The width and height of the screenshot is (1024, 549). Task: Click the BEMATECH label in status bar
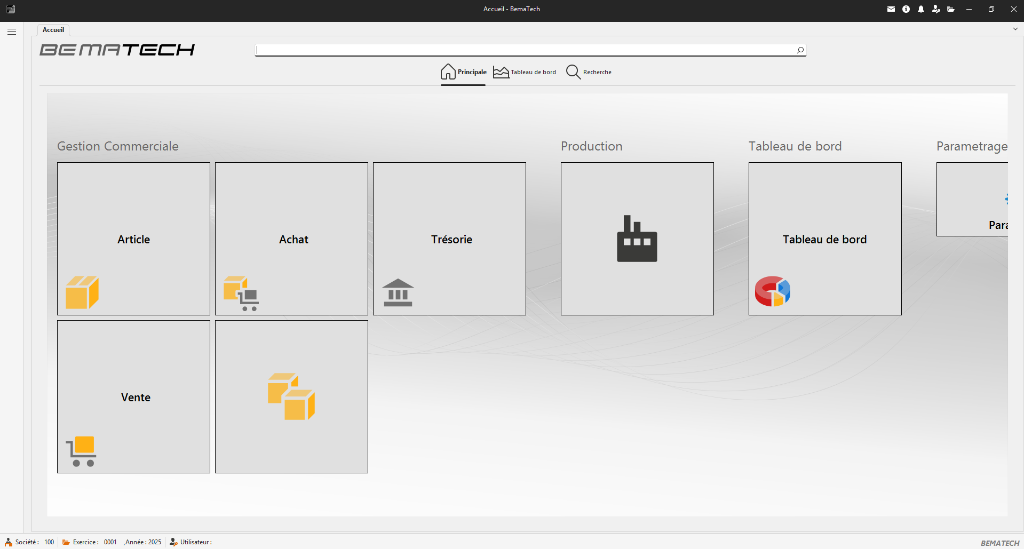coord(1000,543)
